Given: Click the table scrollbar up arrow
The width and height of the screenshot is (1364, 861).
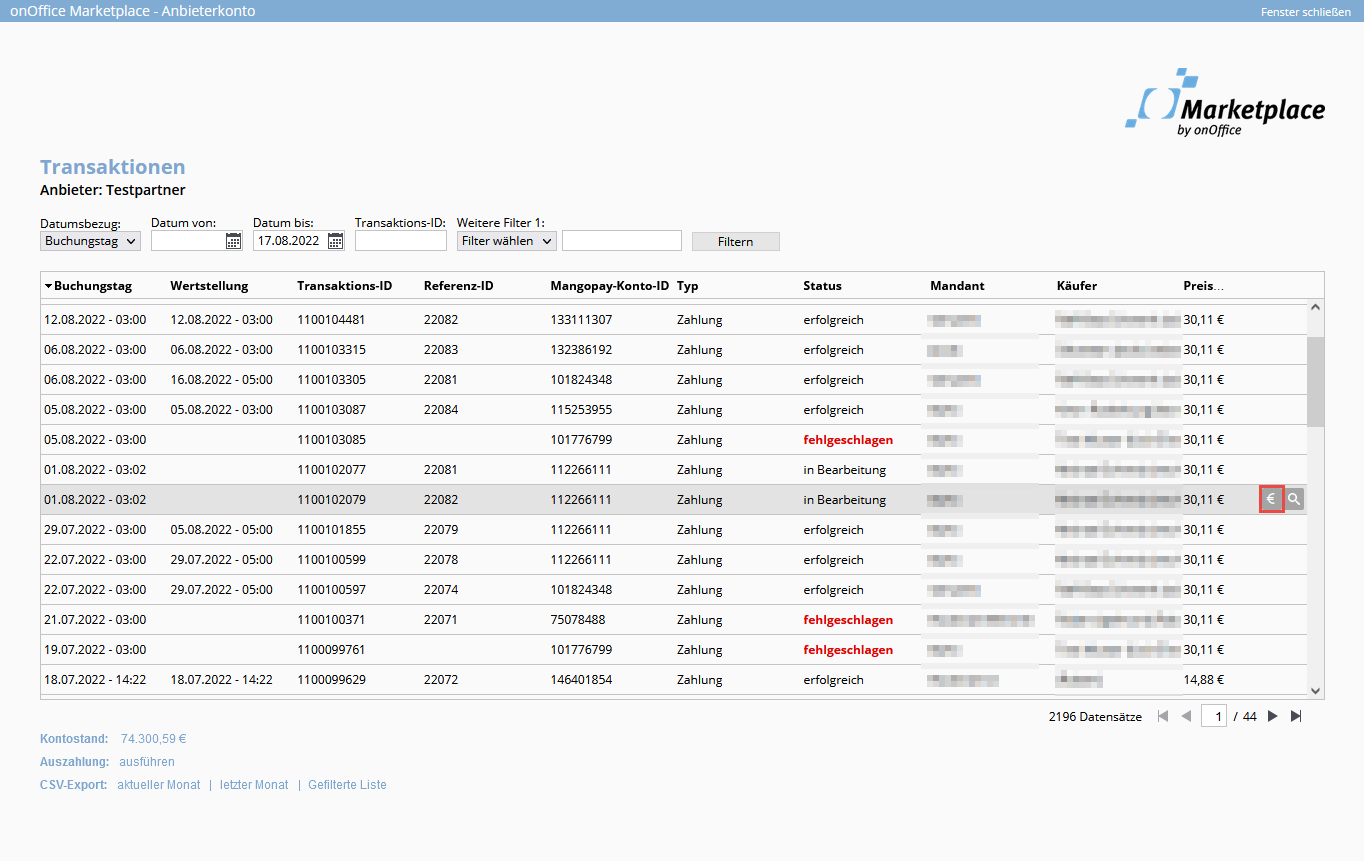Looking at the screenshot, I should click(1315, 308).
